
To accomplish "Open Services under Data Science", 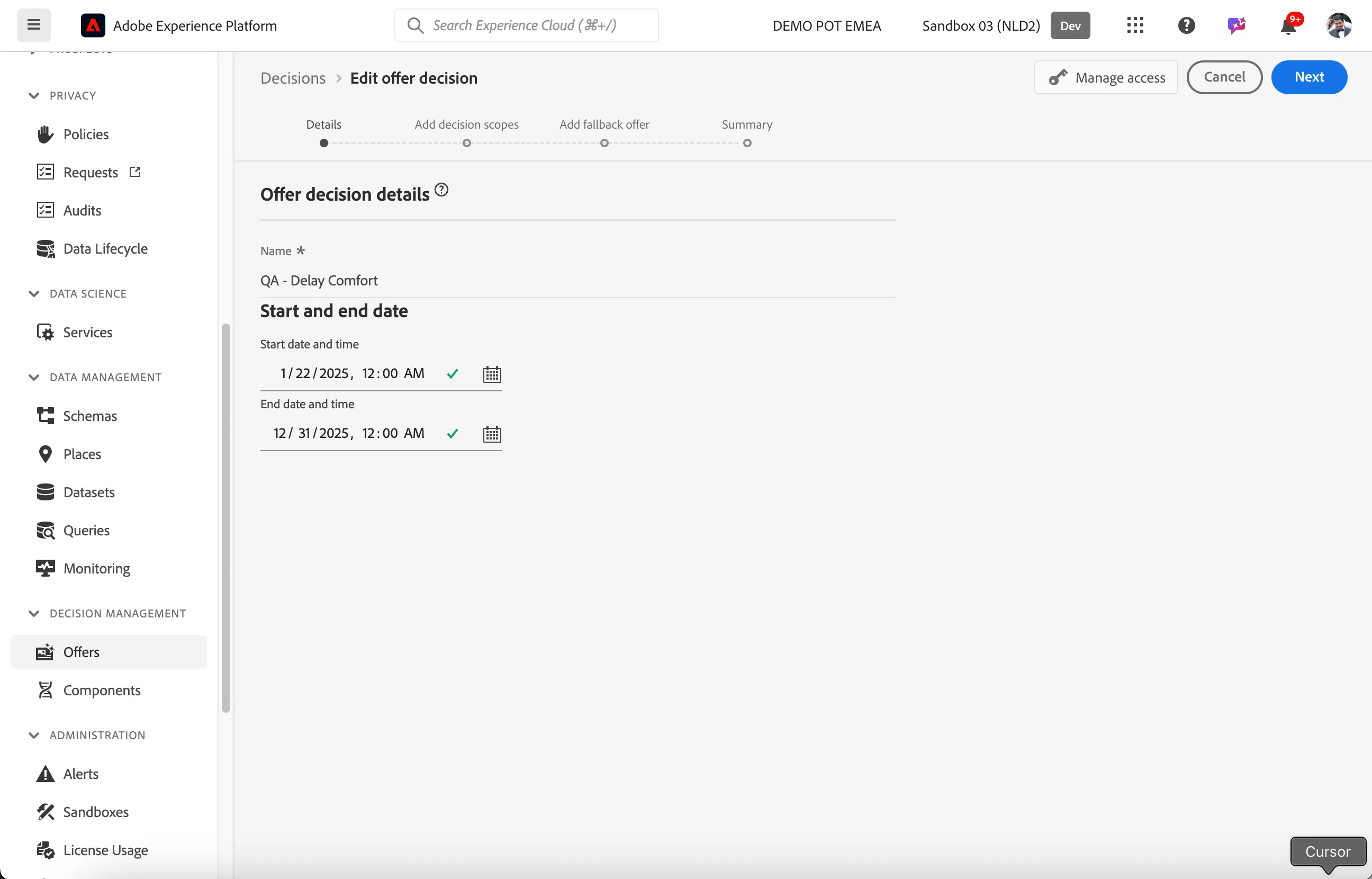I will click(109, 332).
